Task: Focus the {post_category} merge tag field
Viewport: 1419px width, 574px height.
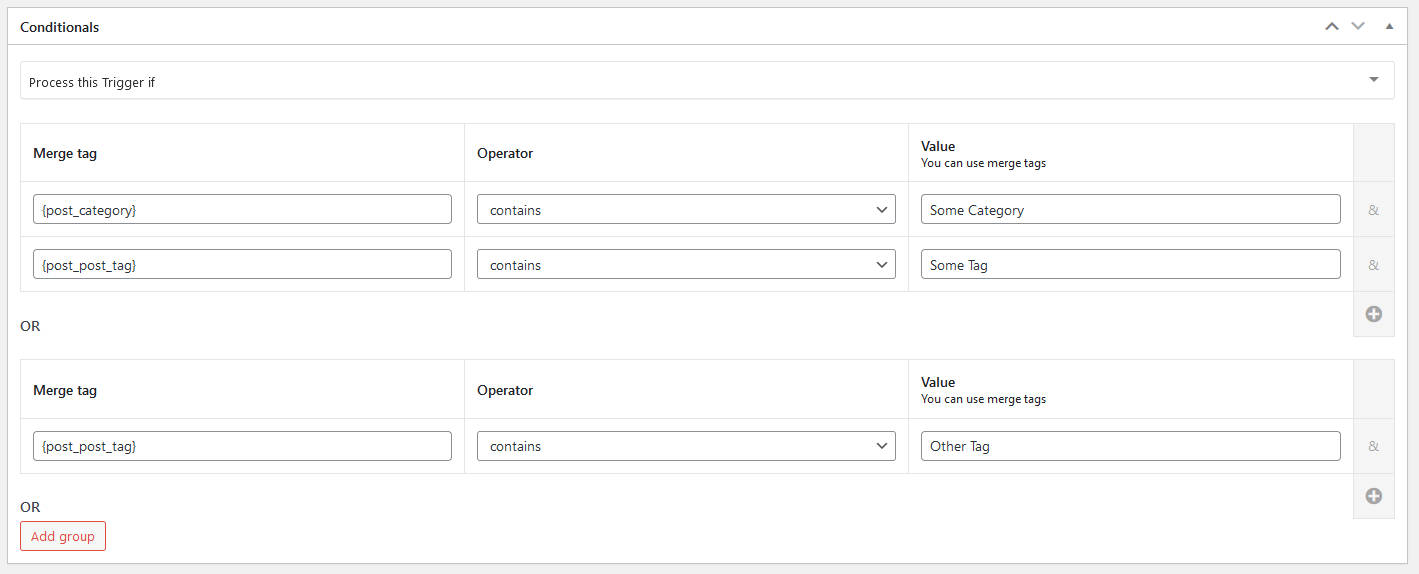Action: (x=242, y=210)
